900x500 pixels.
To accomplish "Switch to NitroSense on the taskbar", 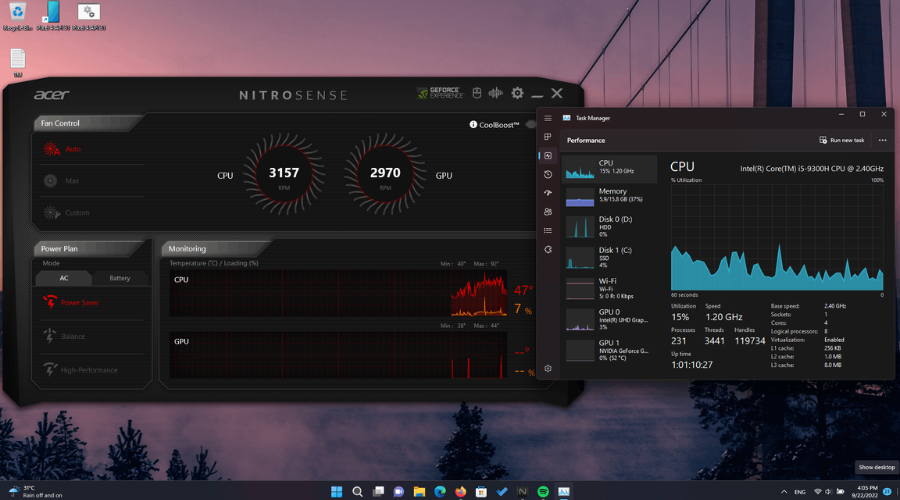I will point(522,491).
